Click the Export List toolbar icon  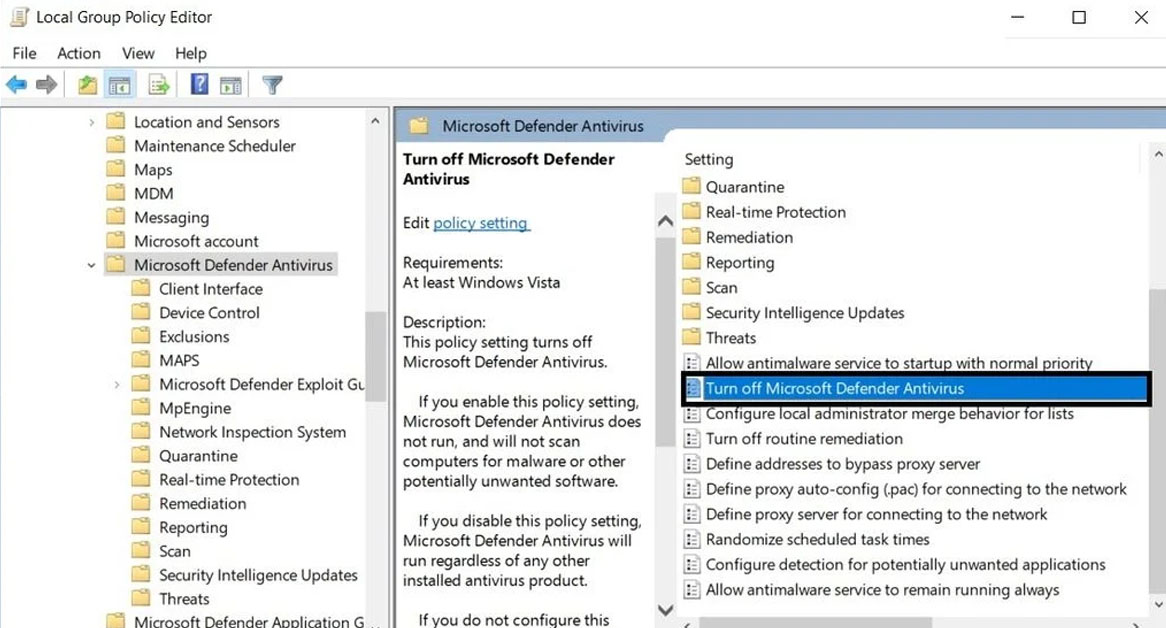[159, 85]
